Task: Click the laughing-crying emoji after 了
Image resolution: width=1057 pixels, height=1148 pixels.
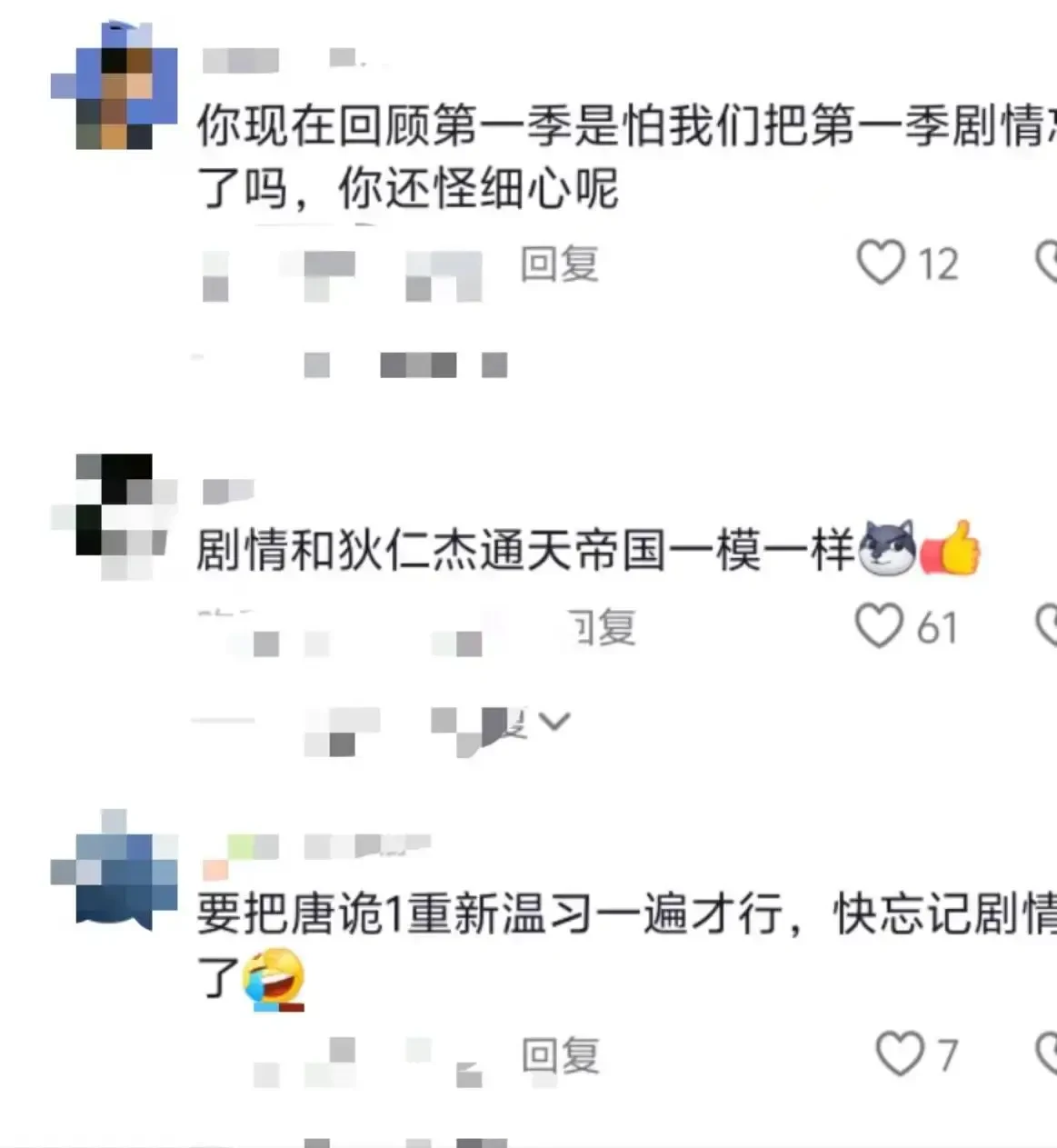Action: (274, 980)
